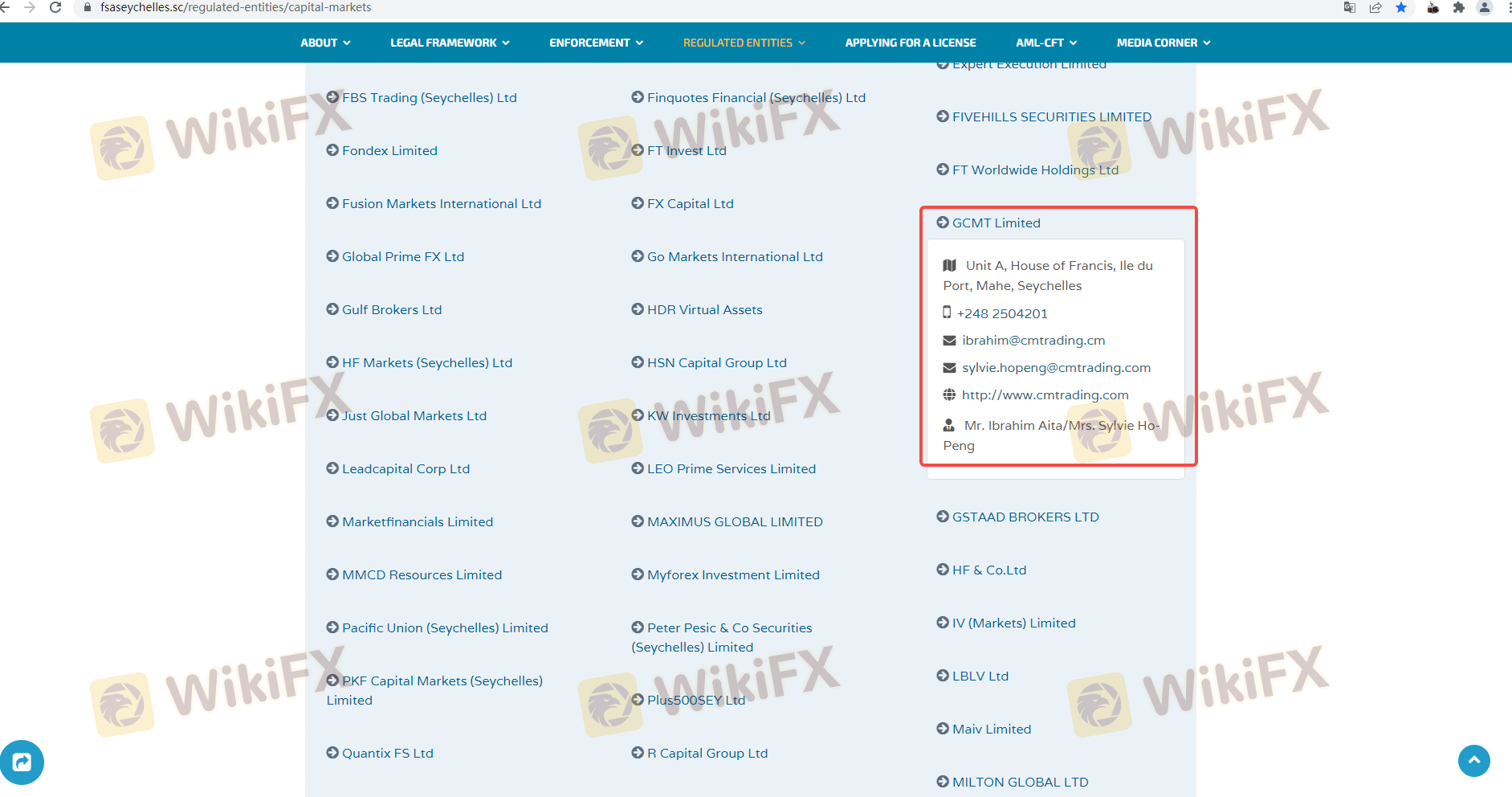Open the Regulated Entities menu
1512x797 pixels.
pos(744,43)
